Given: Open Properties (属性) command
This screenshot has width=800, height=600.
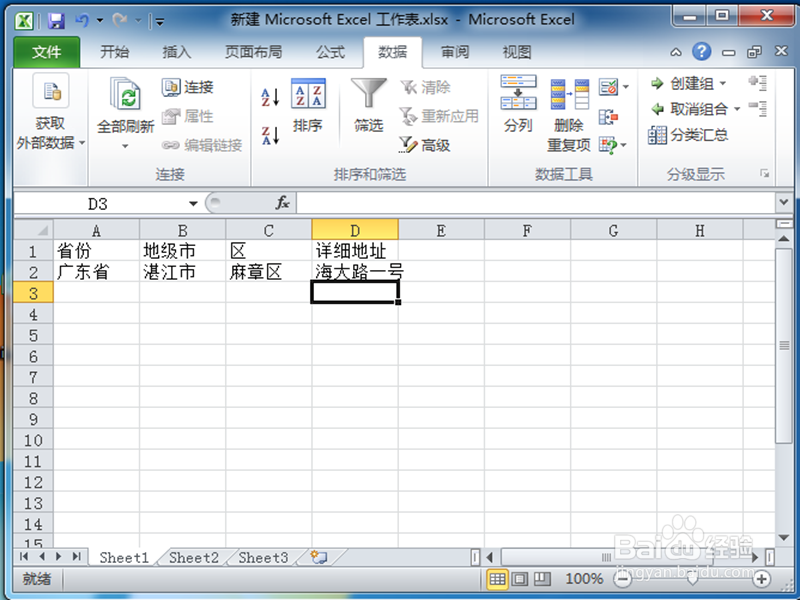Looking at the screenshot, I should click(188, 116).
